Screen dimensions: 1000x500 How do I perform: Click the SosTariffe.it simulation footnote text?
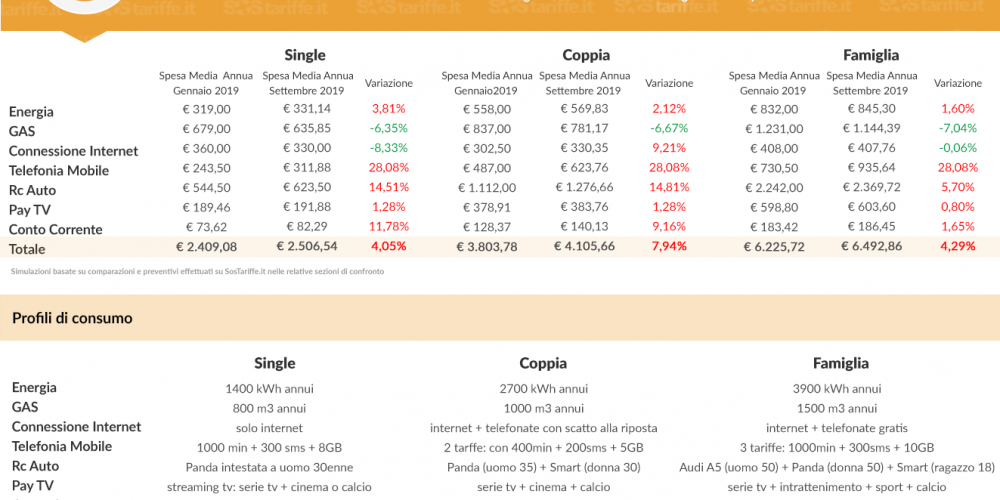click(197, 272)
